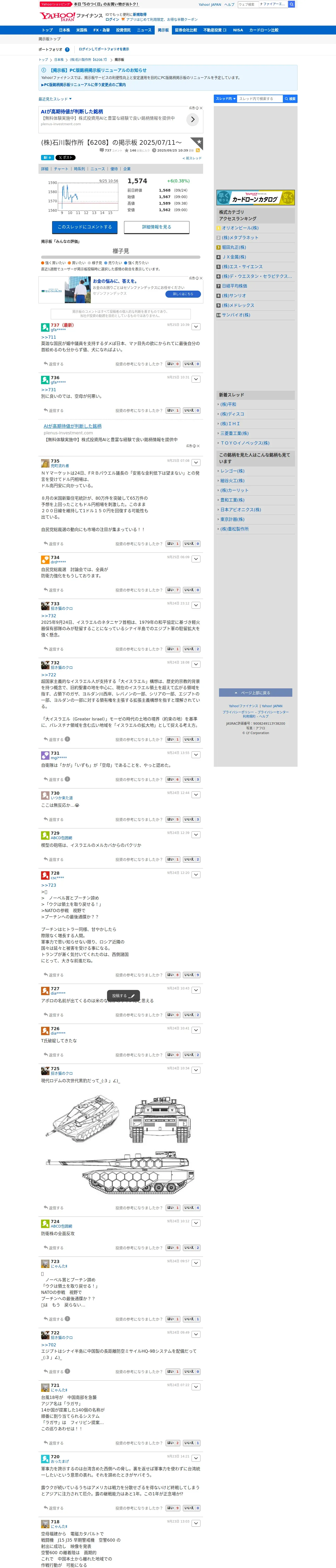
Task: Click reply arrow on post 736
Action: [46, 410]
